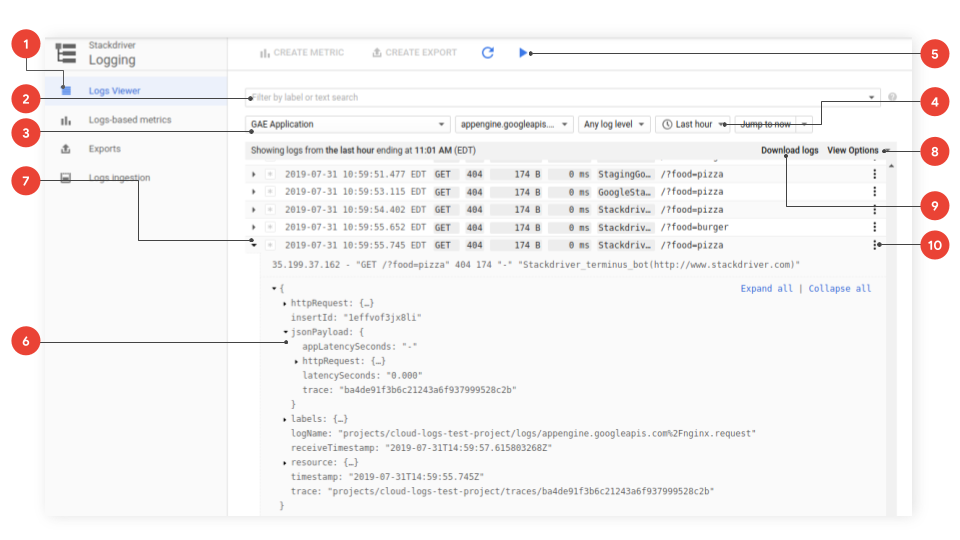Click the /?food=burger request path
This screenshot has width=960, height=540.
click(694, 227)
